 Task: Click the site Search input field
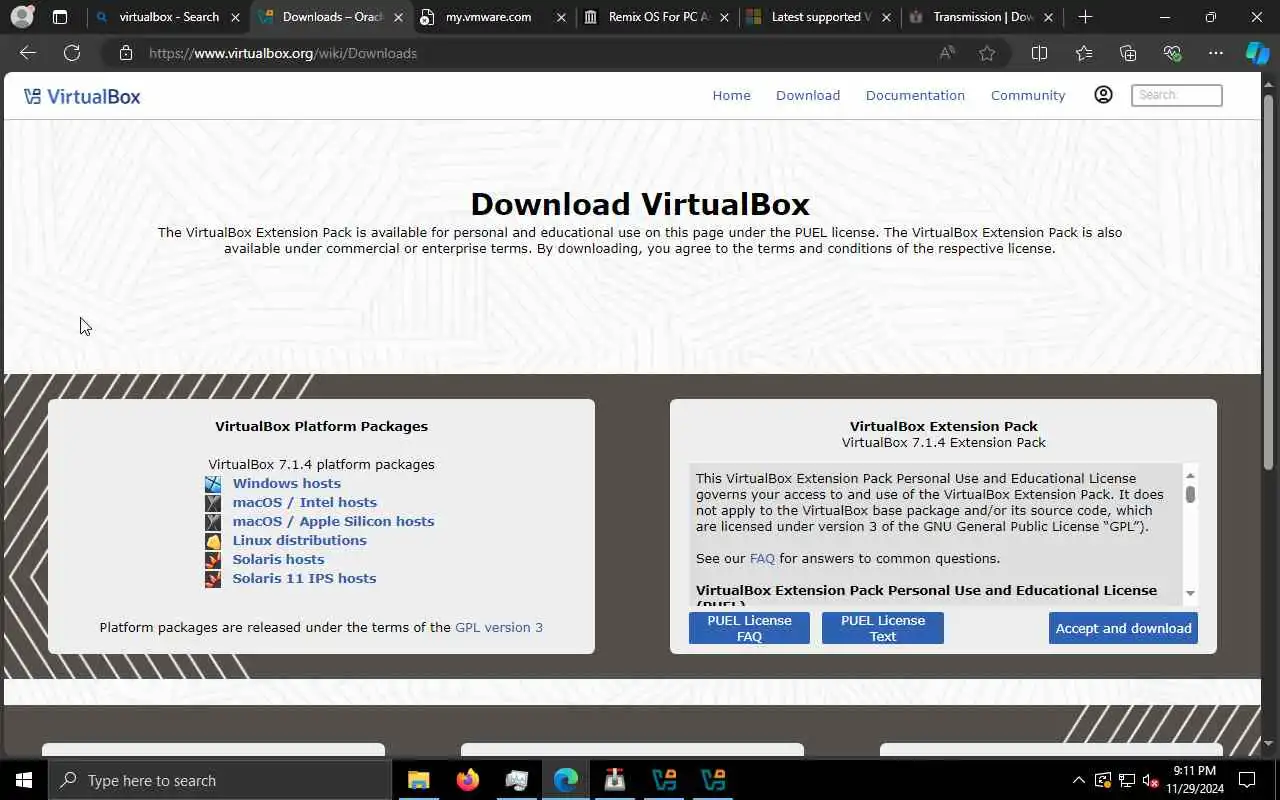(1176, 95)
